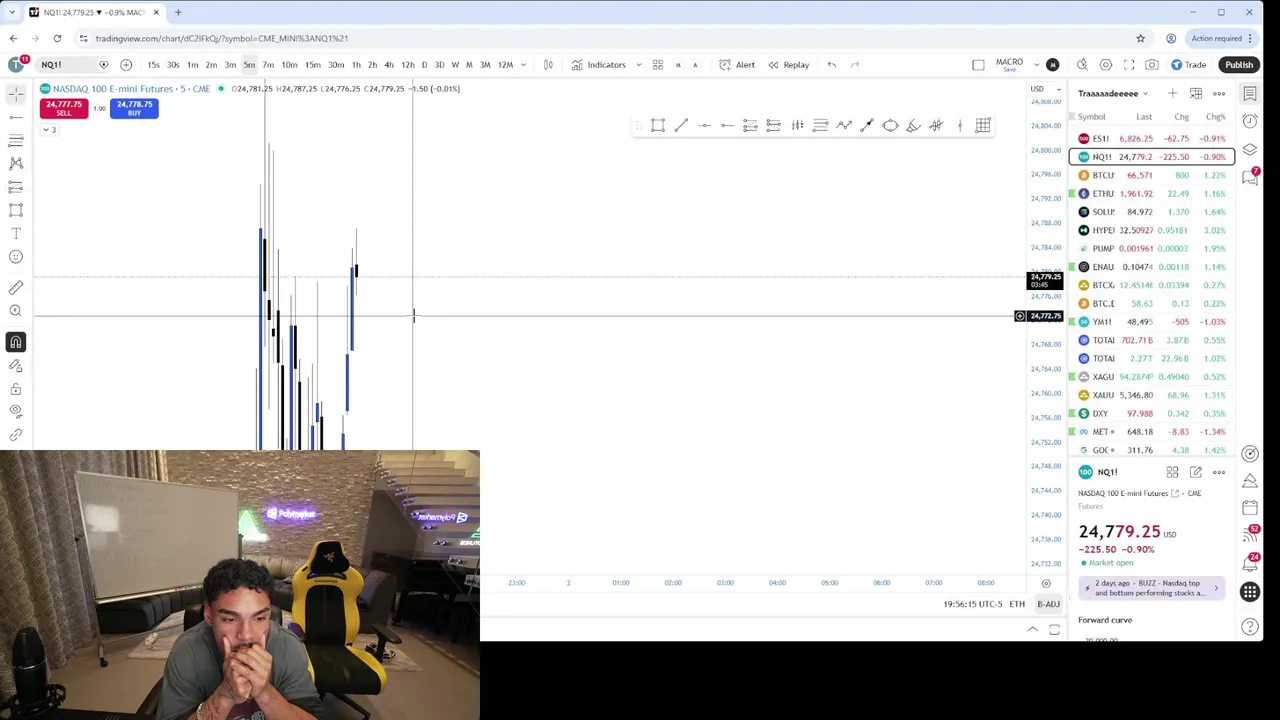Screen dimensions: 1280x720
Task: Click the red SELL 24,777.75 button
Action: pos(64,108)
